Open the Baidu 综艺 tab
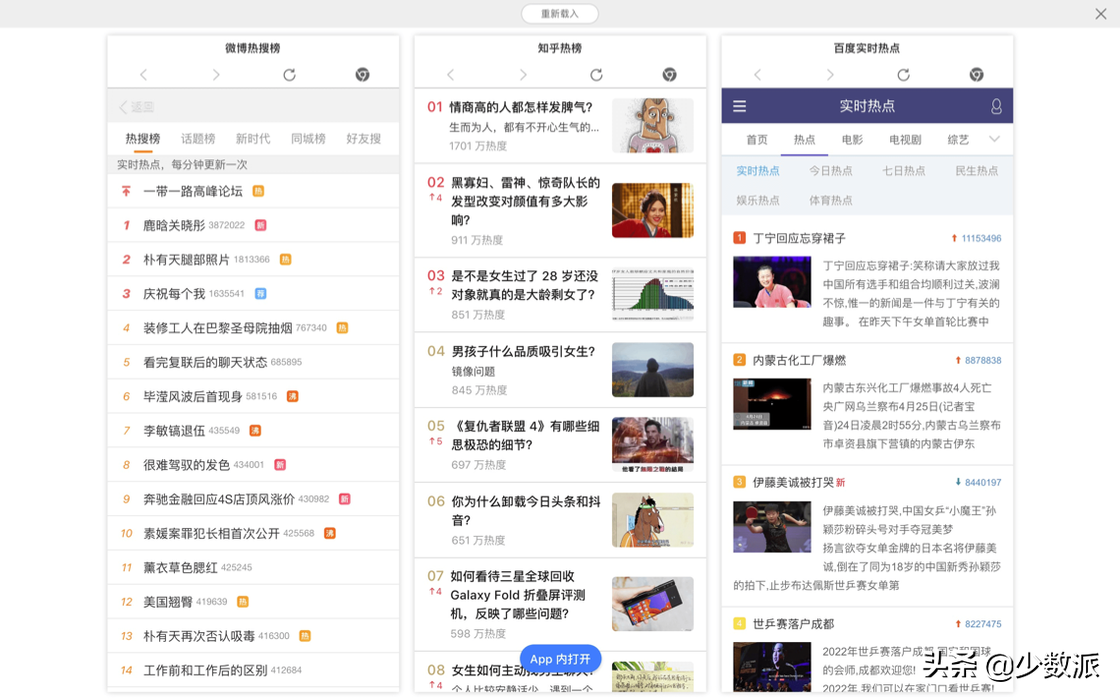This screenshot has height=700, width=1120. point(958,139)
